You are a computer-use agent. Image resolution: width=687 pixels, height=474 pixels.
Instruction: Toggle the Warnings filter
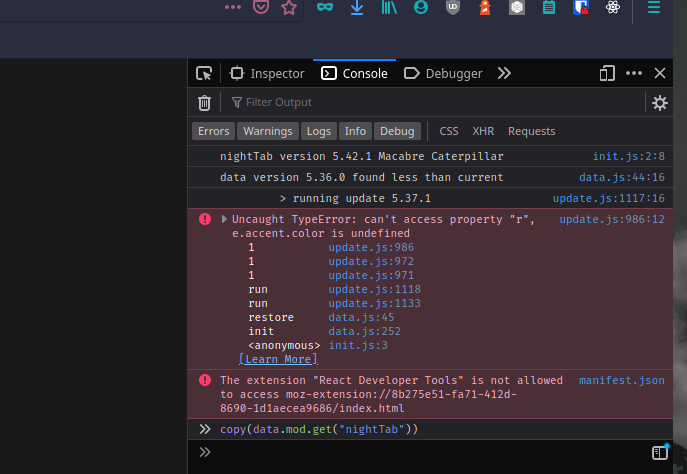pyautogui.click(x=268, y=131)
